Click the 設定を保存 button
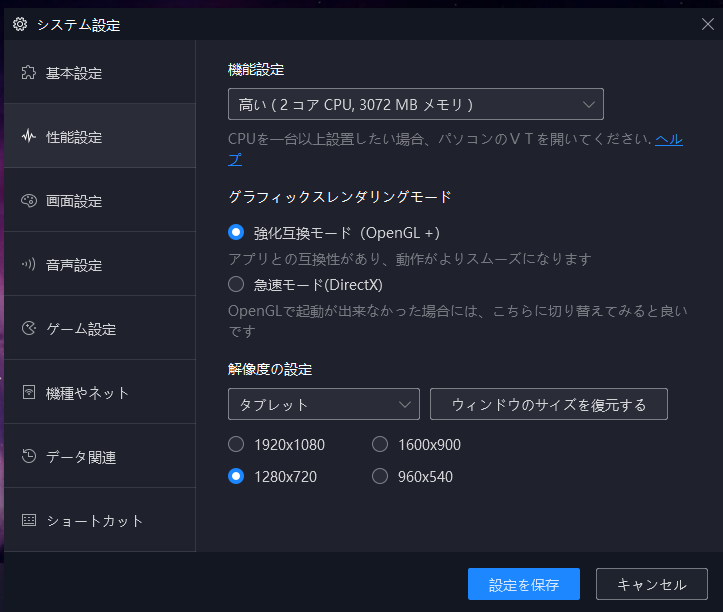Image resolution: width=723 pixels, height=612 pixels. 524,584
